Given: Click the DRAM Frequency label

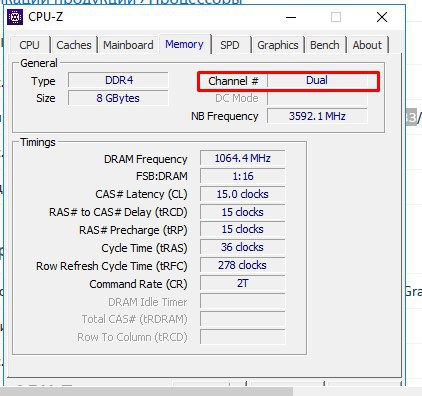Looking at the screenshot, I should click(x=146, y=159).
